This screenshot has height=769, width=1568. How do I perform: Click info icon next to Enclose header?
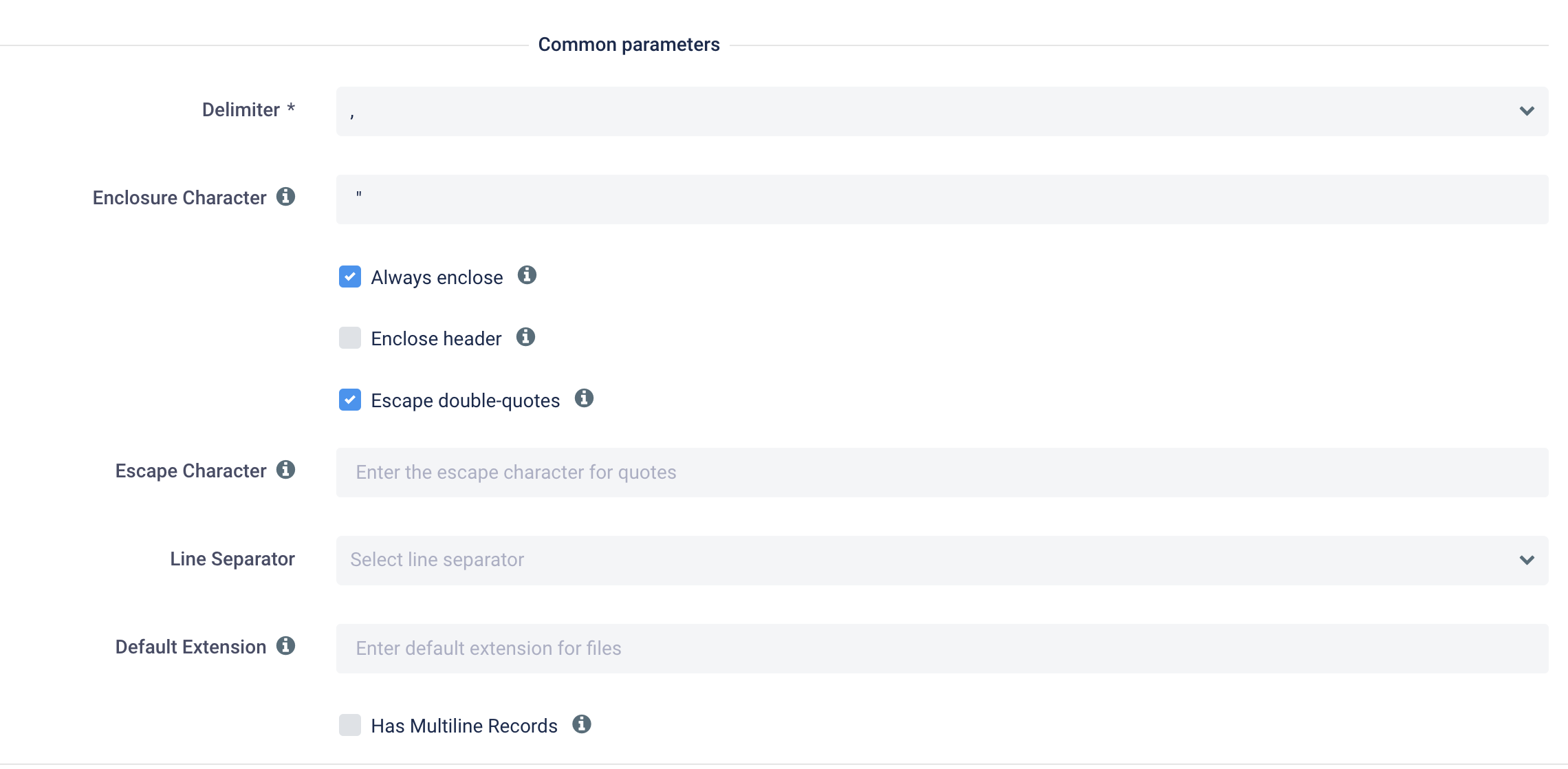tap(525, 337)
